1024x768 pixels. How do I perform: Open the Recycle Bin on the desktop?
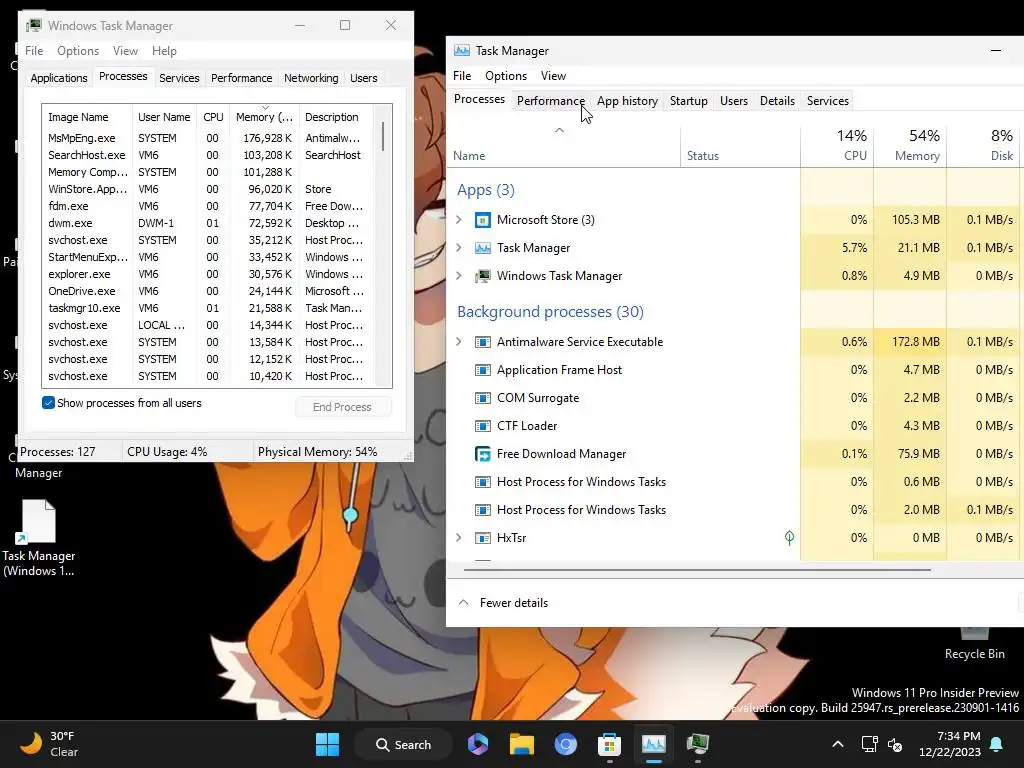[x=974, y=643]
